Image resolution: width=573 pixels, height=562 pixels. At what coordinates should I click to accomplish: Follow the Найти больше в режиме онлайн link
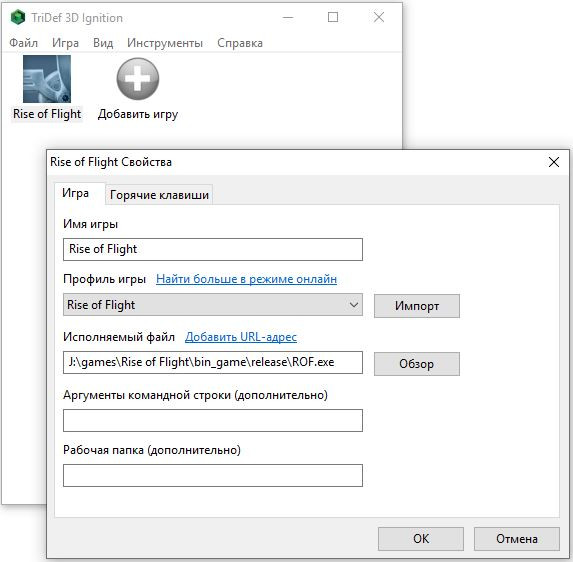point(246,279)
